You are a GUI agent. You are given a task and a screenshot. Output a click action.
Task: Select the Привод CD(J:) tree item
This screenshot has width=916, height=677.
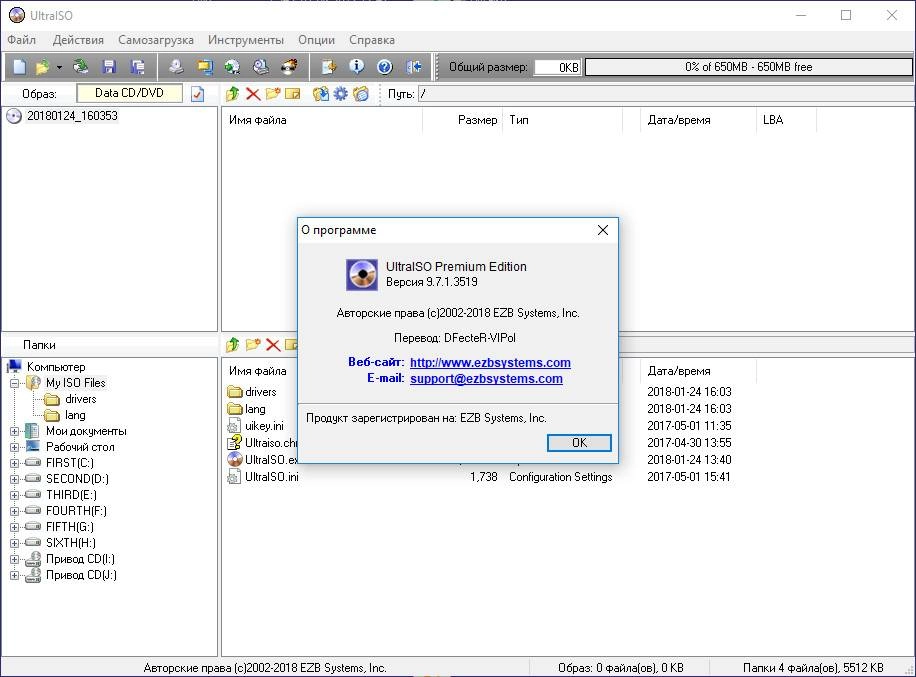click(x=81, y=575)
